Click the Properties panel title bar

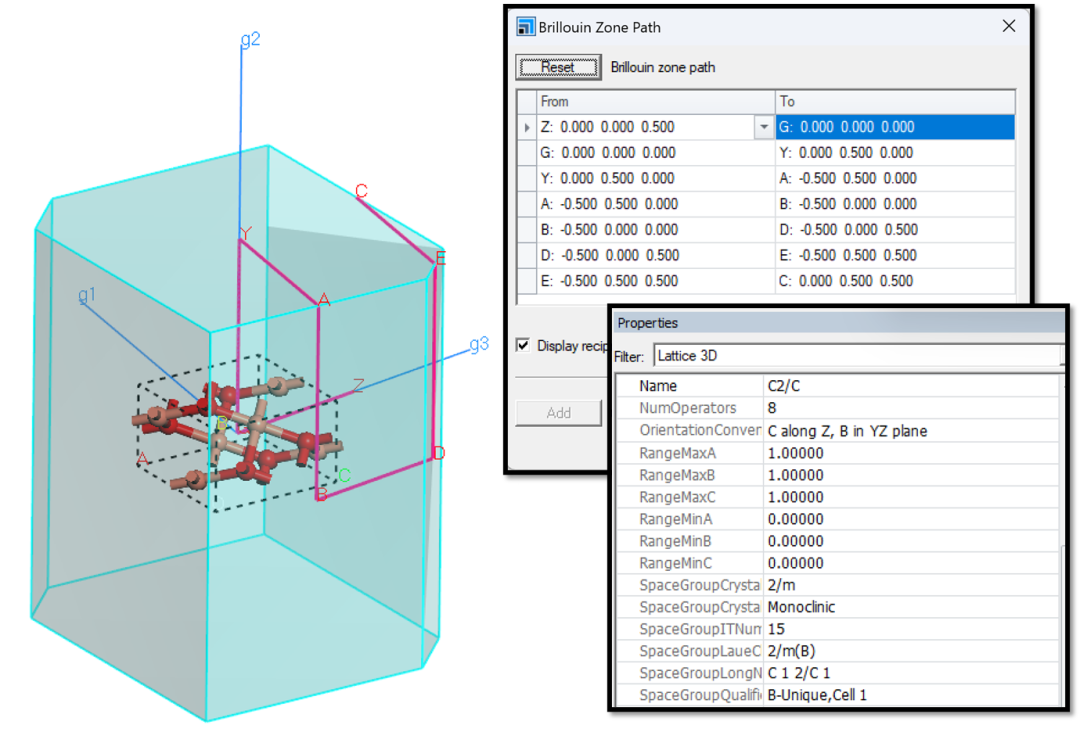point(839,323)
